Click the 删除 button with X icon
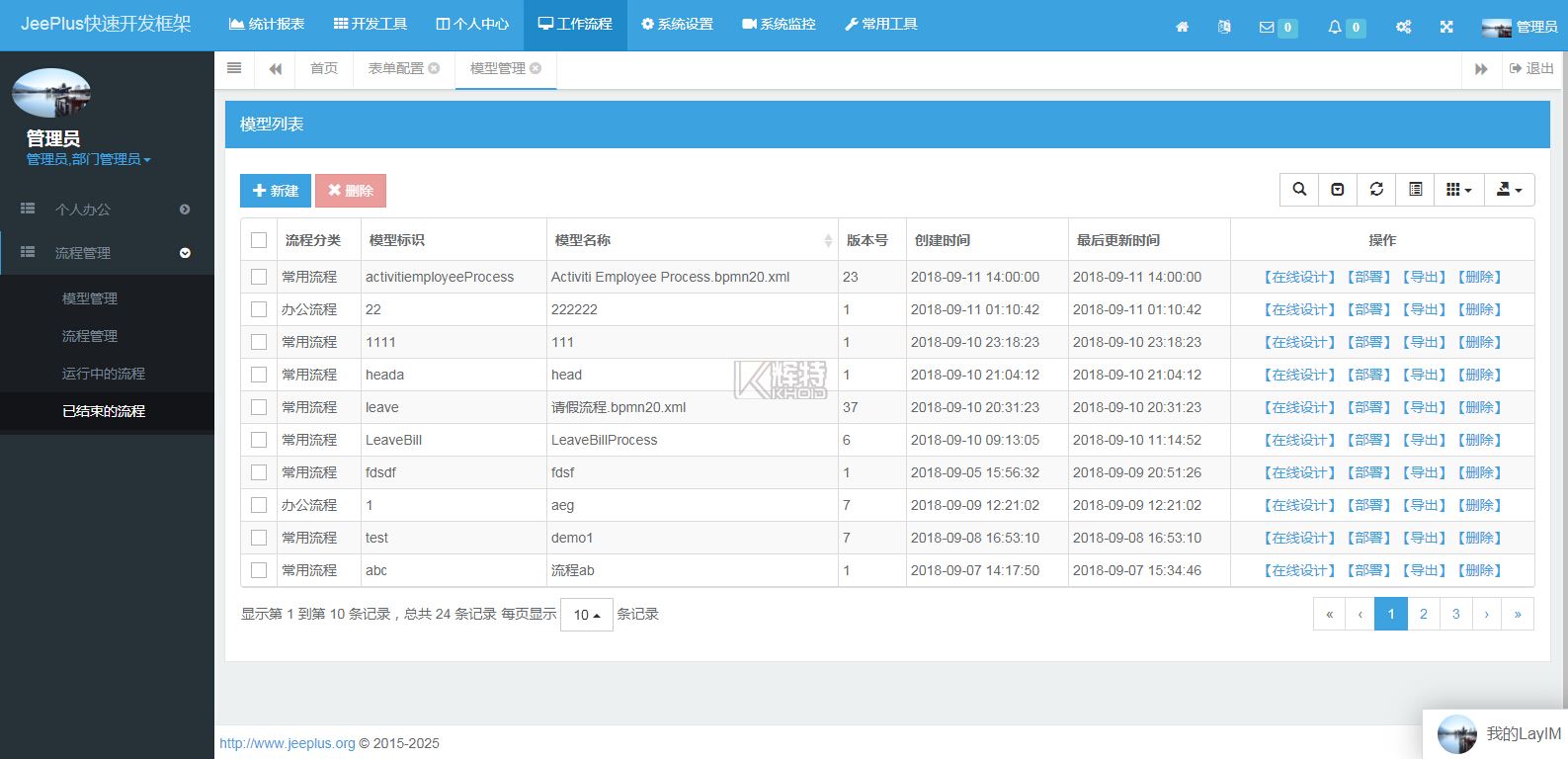Viewport: 1568px width, 759px height. pos(351,191)
